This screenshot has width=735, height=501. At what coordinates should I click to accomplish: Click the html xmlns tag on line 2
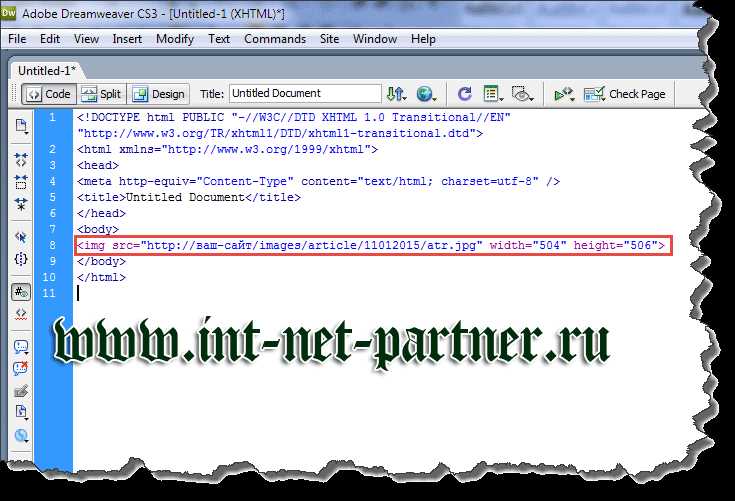click(x=227, y=150)
